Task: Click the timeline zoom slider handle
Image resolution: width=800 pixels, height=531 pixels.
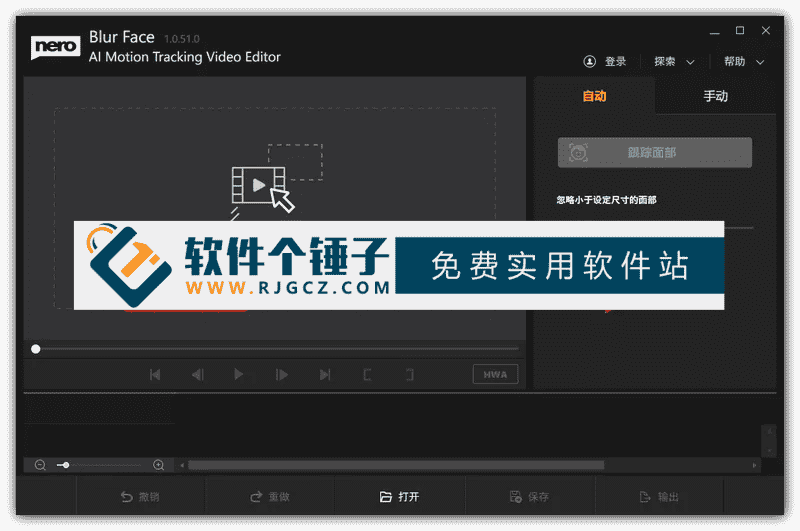Action: 66,465
